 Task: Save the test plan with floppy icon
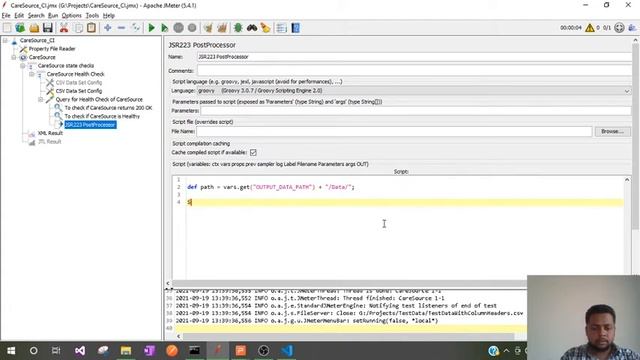(48, 28)
